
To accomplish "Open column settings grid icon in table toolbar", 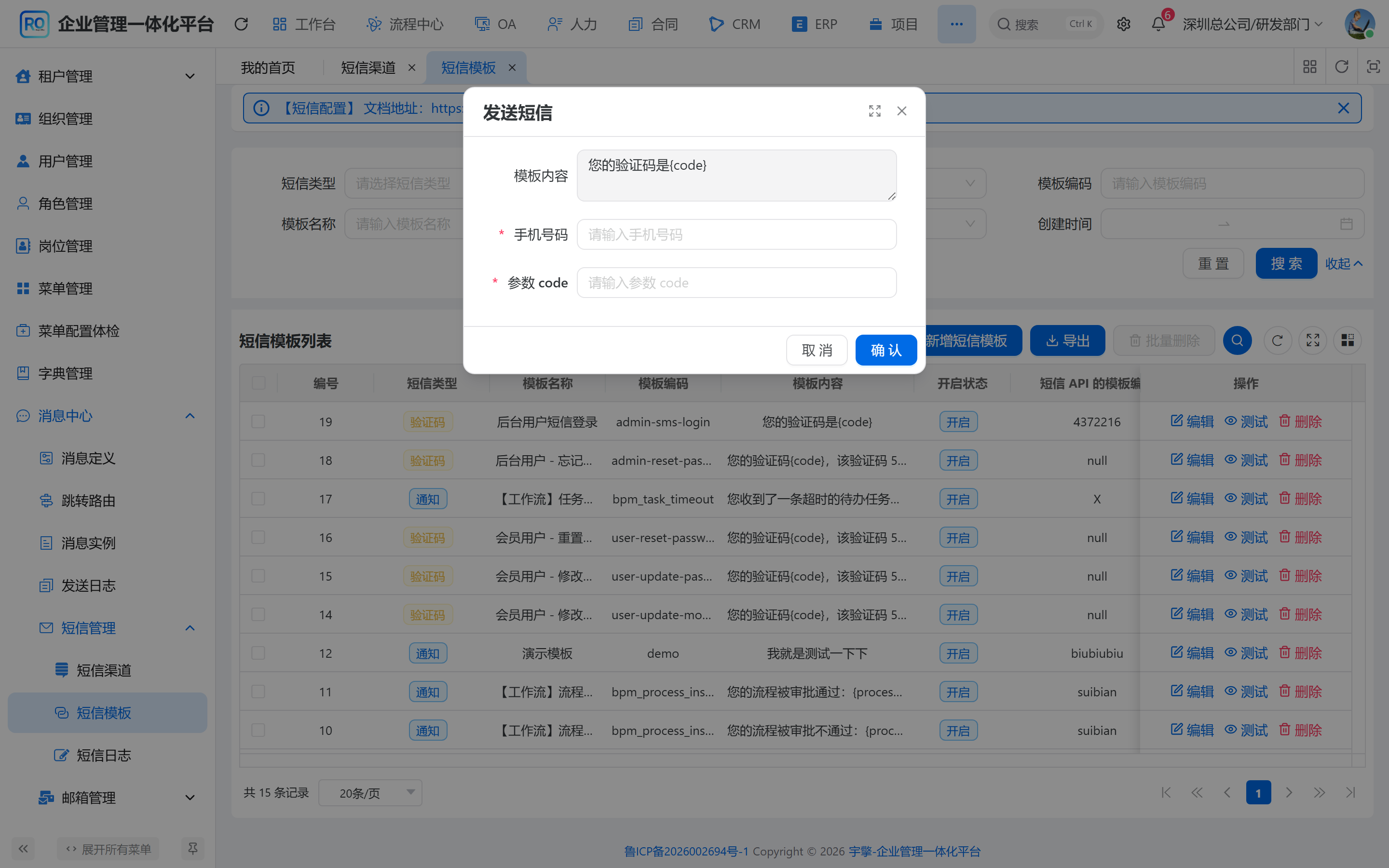I will pyautogui.click(x=1348, y=340).
